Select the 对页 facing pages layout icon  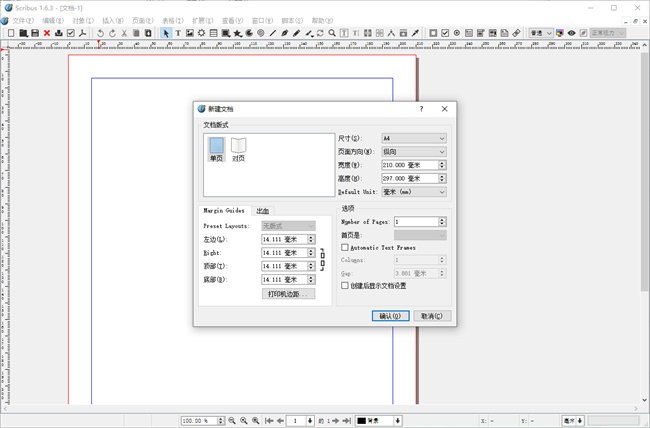pyautogui.click(x=238, y=149)
